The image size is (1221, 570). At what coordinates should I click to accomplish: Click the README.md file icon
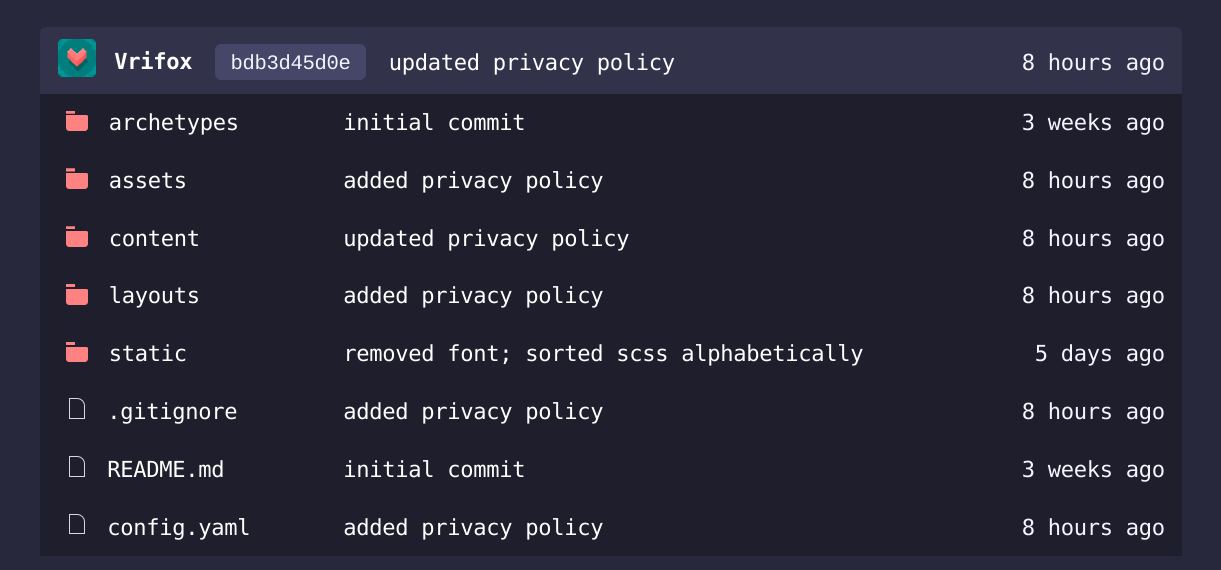click(77, 467)
